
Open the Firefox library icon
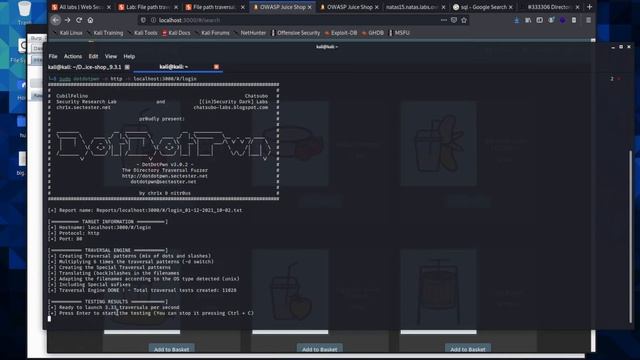click(x=528, y=20)
